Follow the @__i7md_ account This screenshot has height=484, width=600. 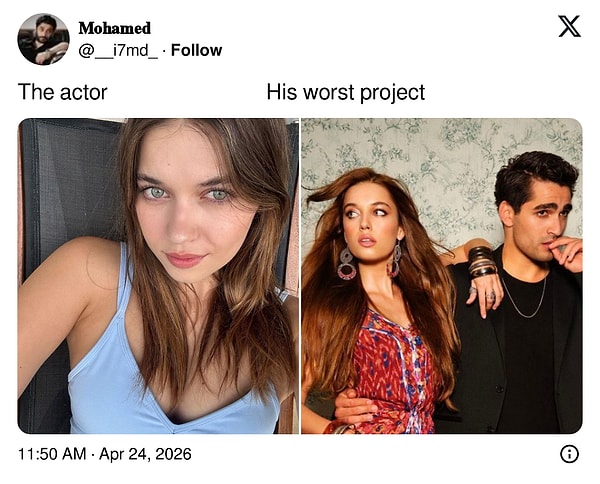click(x=196, y=50)
